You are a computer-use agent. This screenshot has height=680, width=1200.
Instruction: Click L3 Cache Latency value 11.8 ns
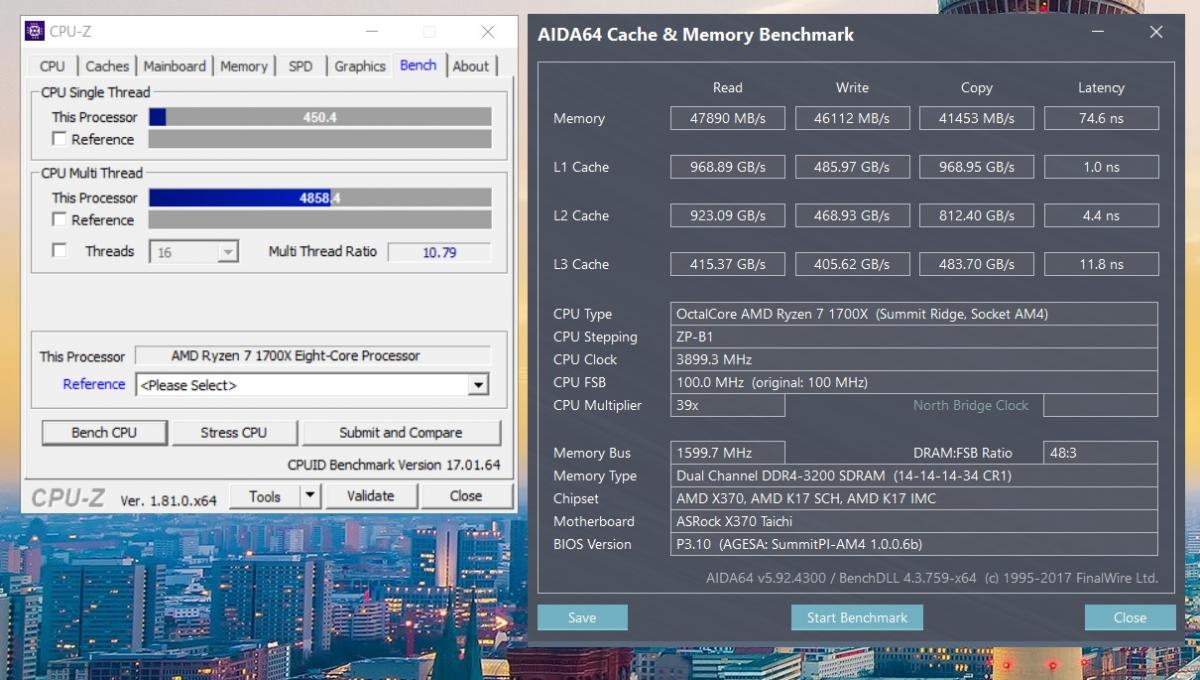click(x=1102, y=264)
